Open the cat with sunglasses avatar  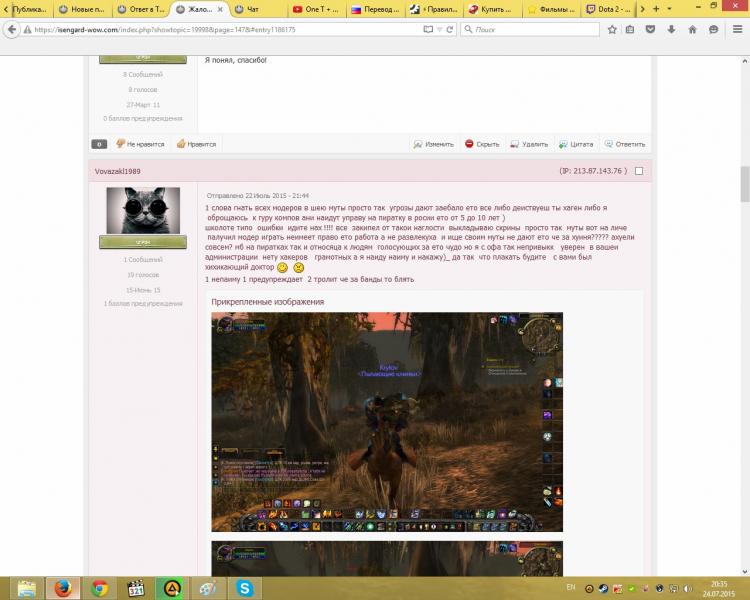point(143,211)
